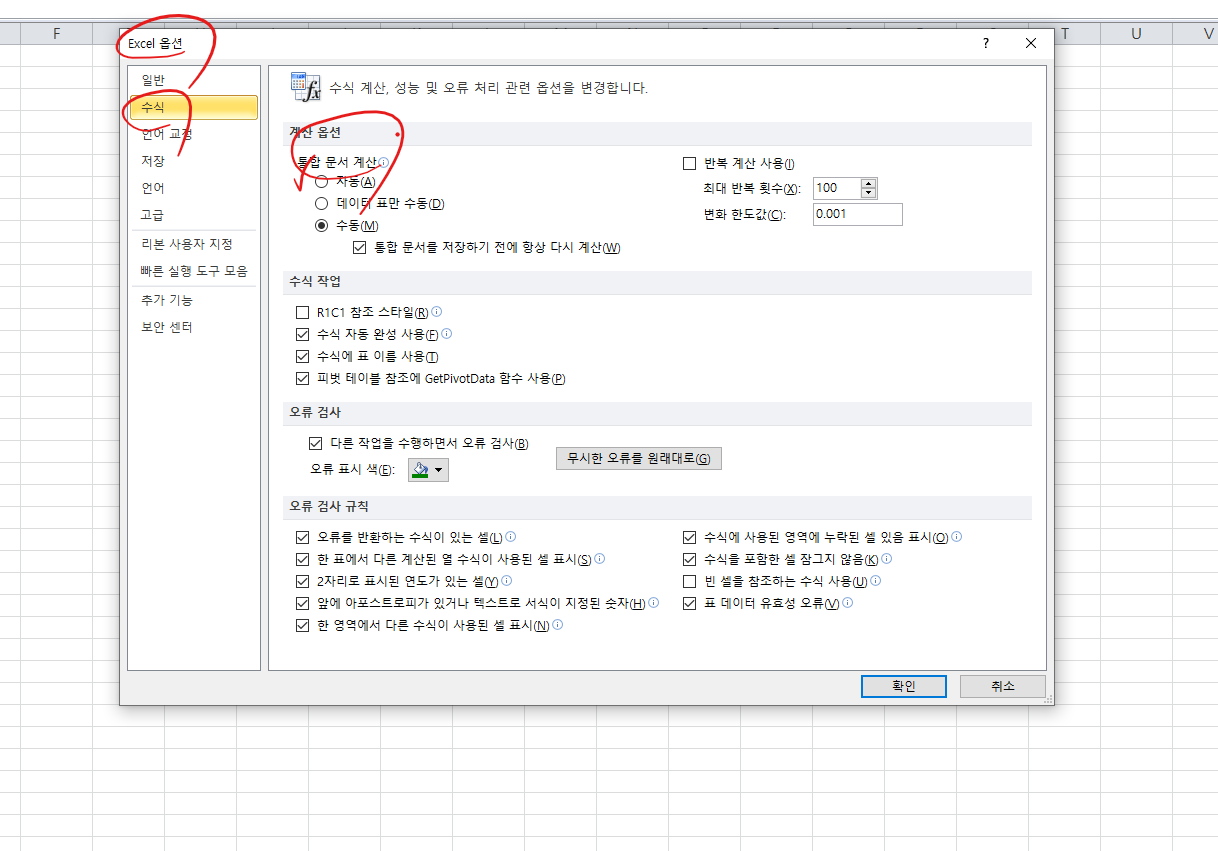
Task: Click info icon beside 빈 셀을 참조하는 수식
Action: [x=875, y=581]
